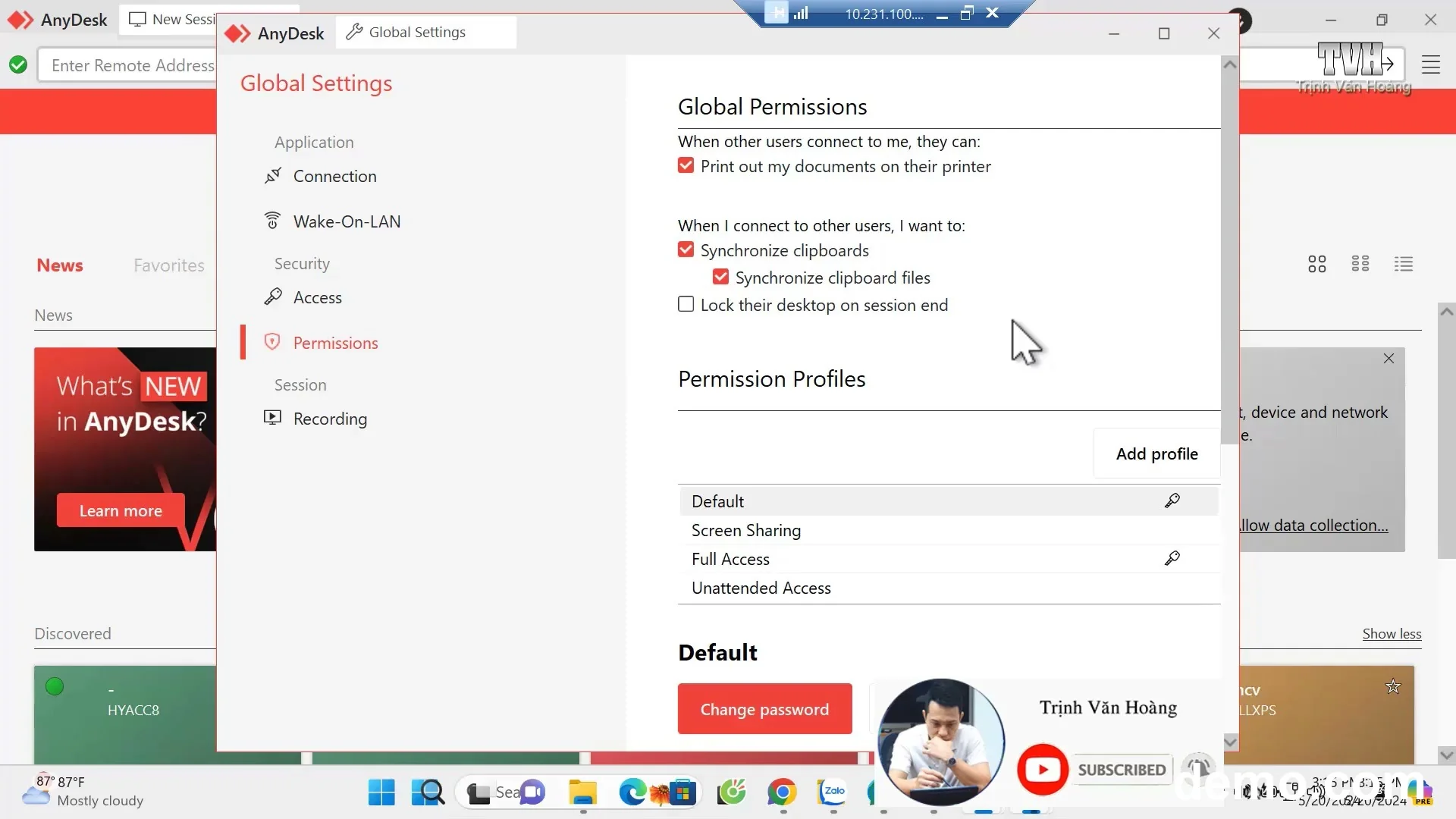Viewport: 1456px width, 819px height.
Task: Select the Full Access profile
Action: pos(948,559)
